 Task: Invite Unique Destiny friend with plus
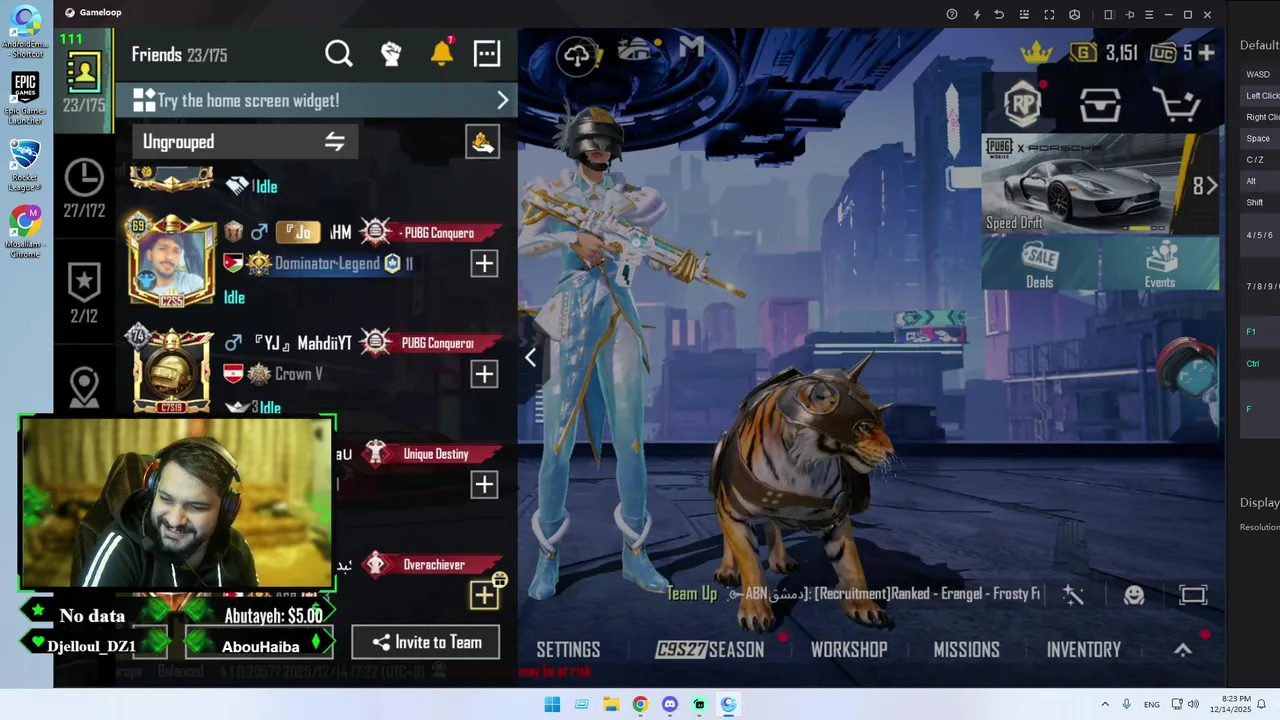[484, 484]
